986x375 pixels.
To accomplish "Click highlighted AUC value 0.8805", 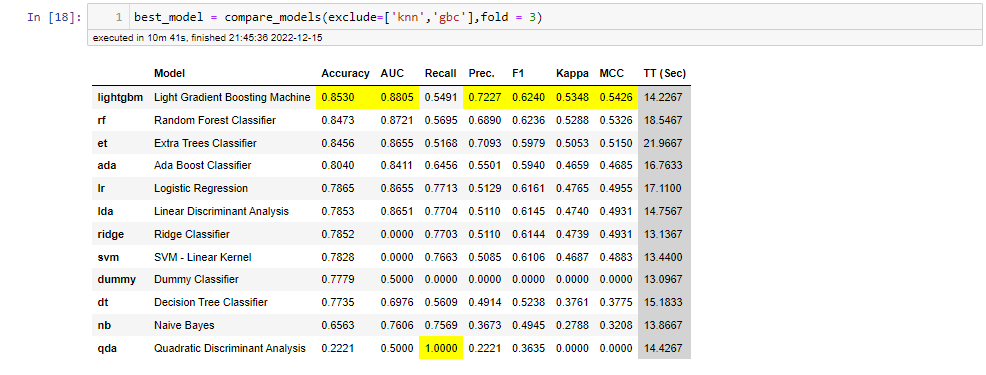I will point(397,98).
